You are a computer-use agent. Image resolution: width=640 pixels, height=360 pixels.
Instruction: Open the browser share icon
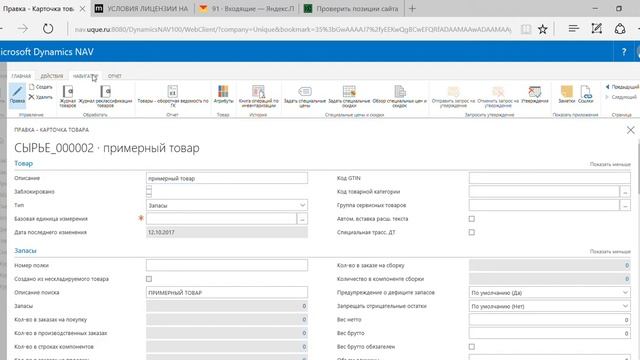[620, 29]
